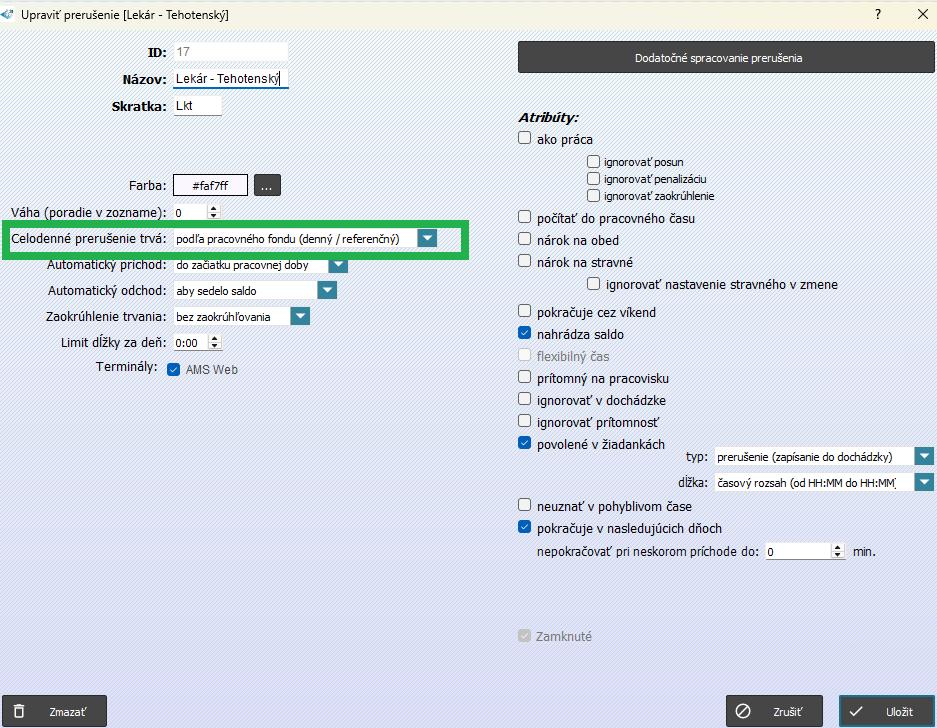Cancel editing with the Zrušiť button
The height and width of the screenshot is (728, 937).
tap(774, 711)
